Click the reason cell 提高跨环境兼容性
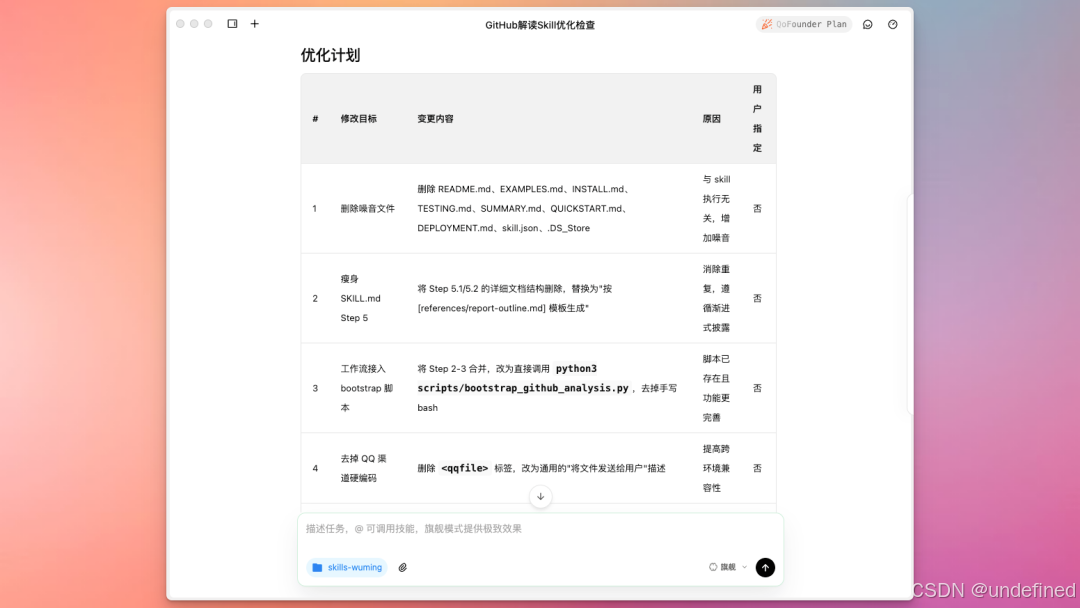The image size is (1080, 608). pyautogui.click(x=716, y=468)
